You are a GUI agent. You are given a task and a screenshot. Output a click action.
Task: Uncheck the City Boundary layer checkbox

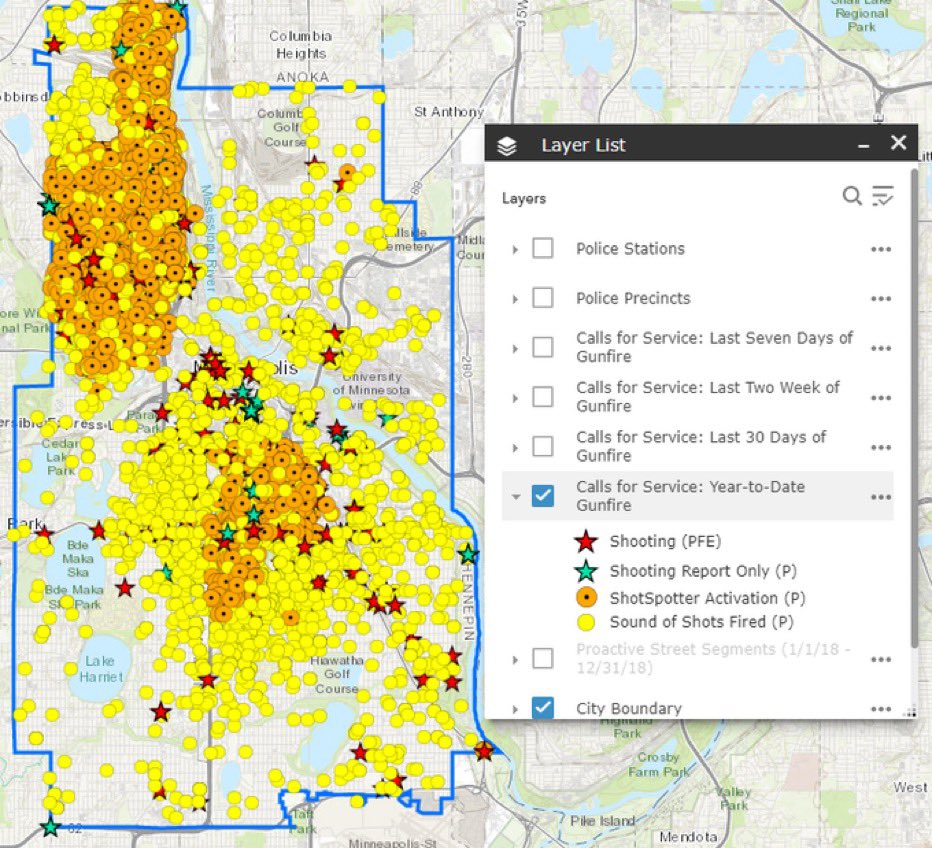point(543,707)
